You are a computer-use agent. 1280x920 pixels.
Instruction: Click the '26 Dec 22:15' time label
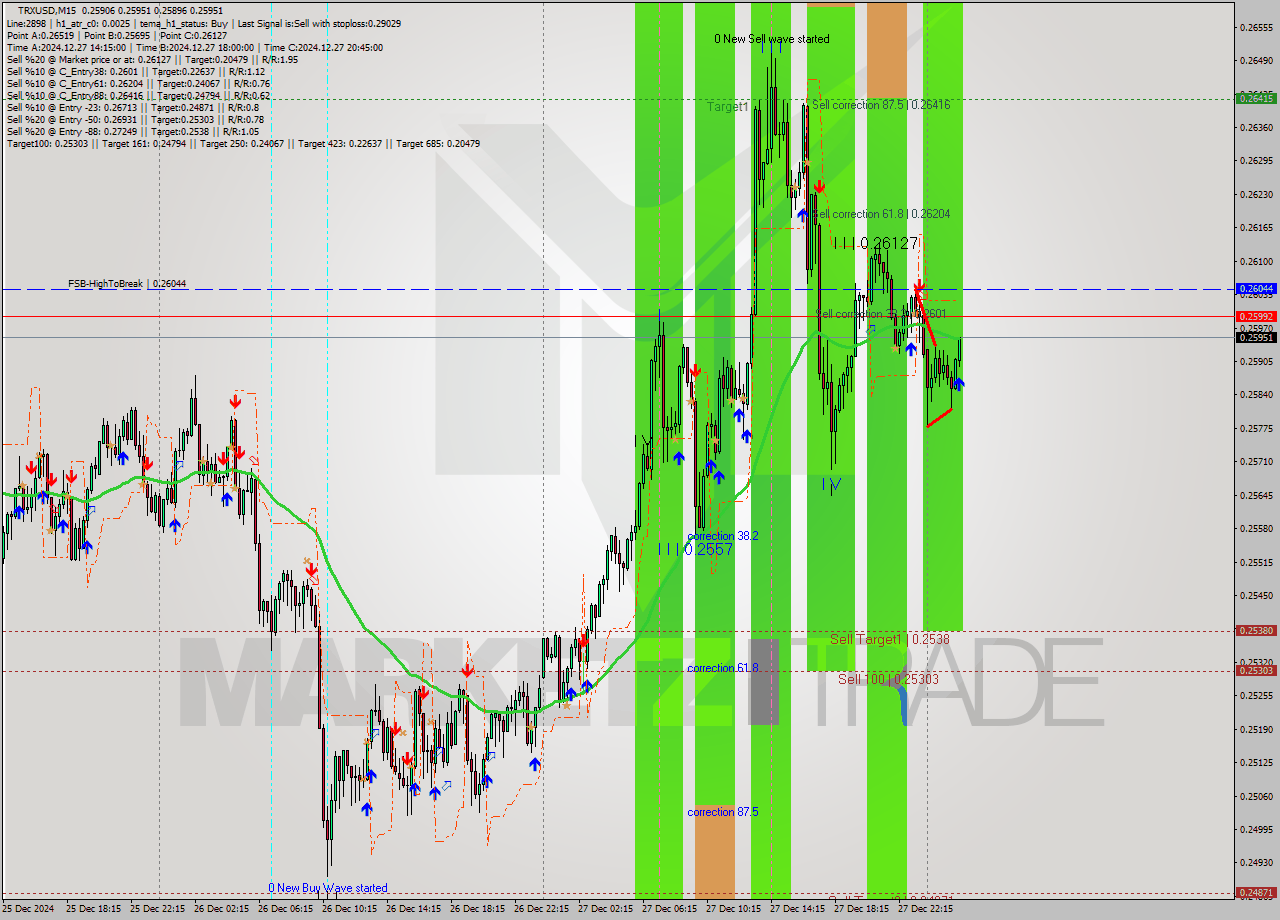(x=541, y=910)
